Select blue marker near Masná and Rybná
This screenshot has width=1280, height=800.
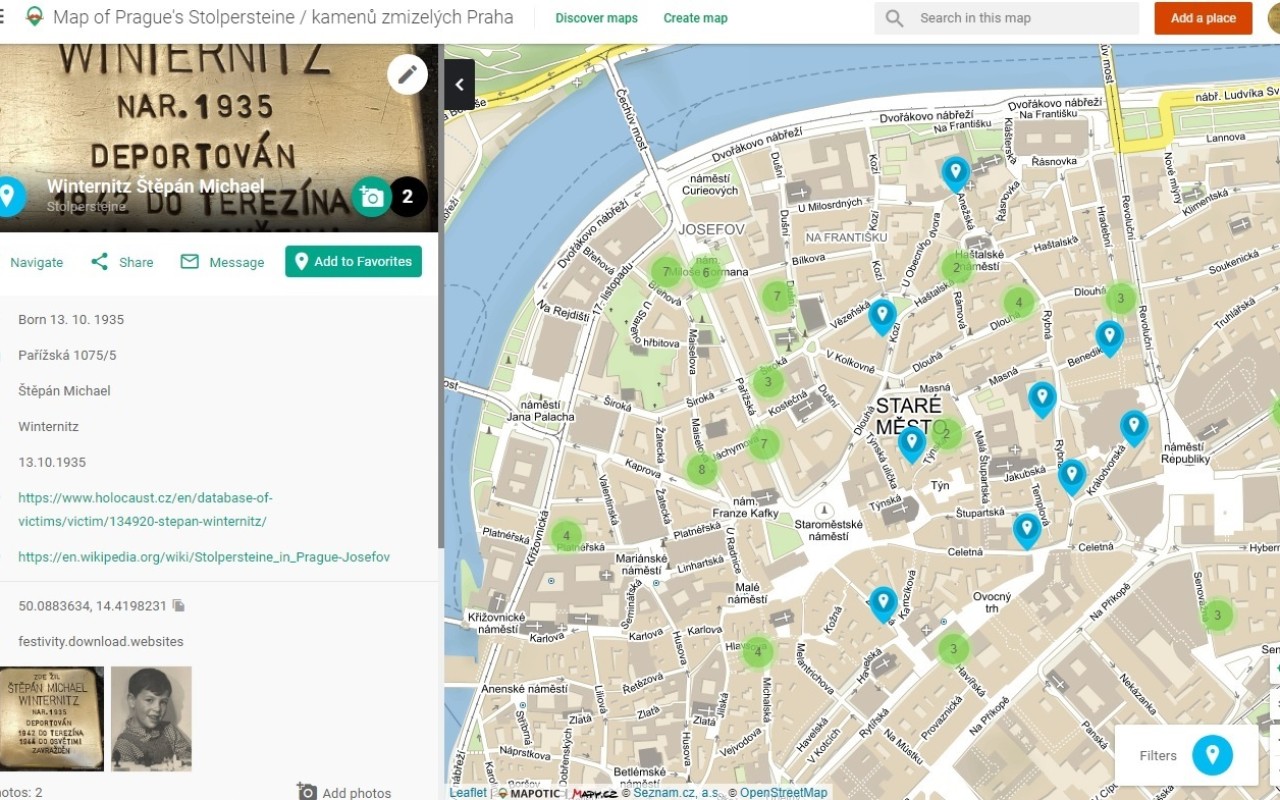pos(1042,399)
